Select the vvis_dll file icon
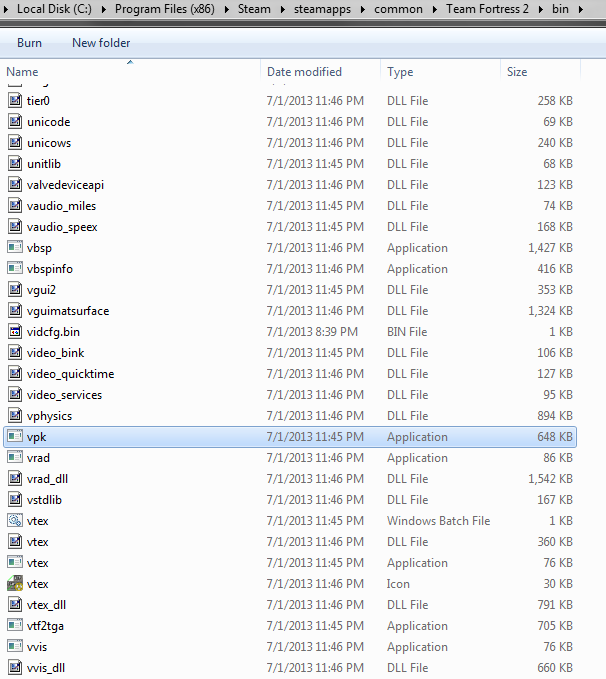Image resolution: width=606 pixels, height=679 pixels. coord(15,668)
